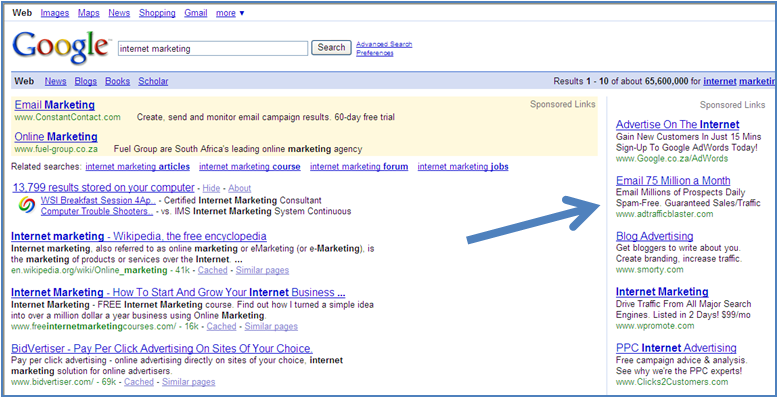Switch to News tab in blue bar
Viewport: 778px width, 398px height.
pyautogui.click(x=56, y=81)
